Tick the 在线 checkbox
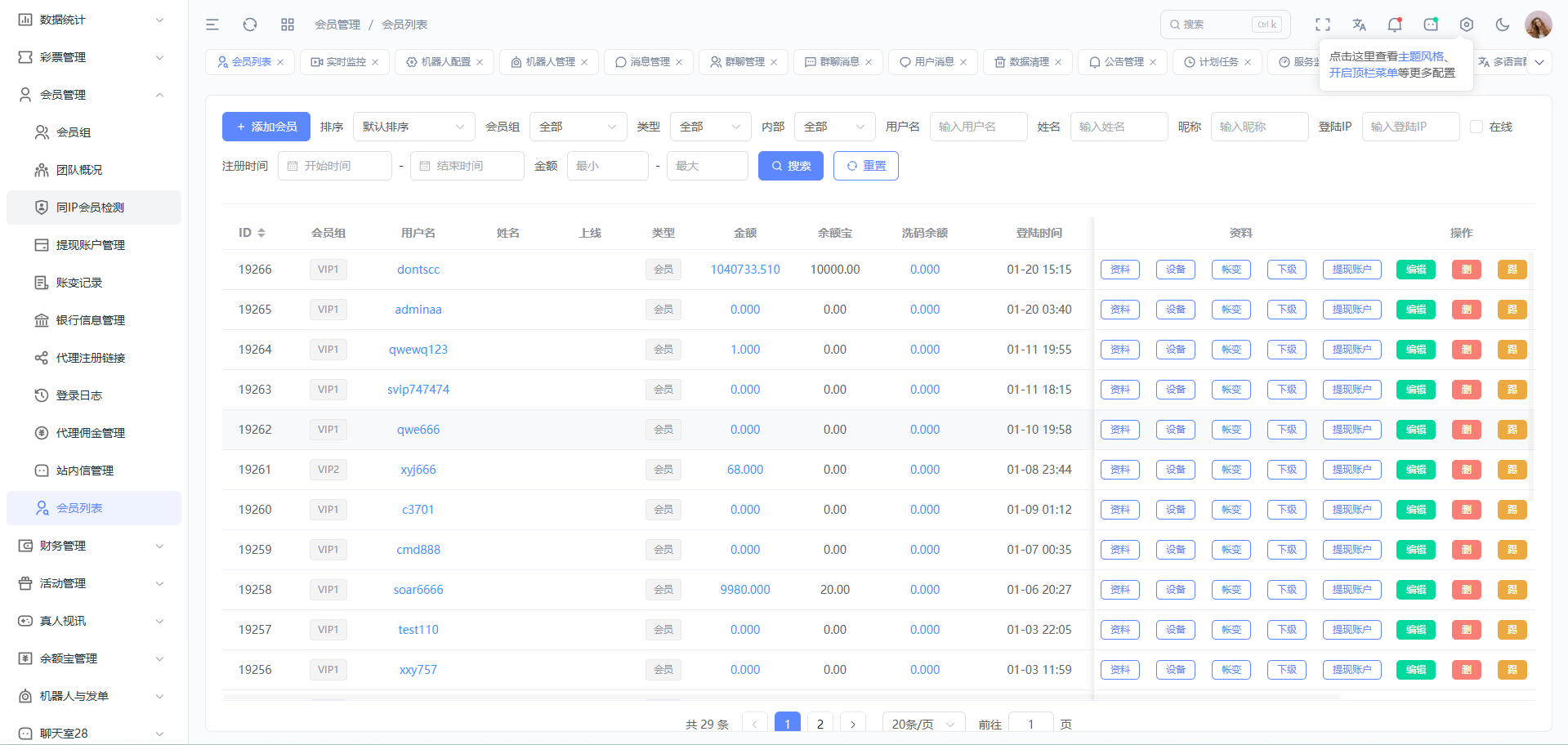The image size is (1568, 745). (1476, 127)
